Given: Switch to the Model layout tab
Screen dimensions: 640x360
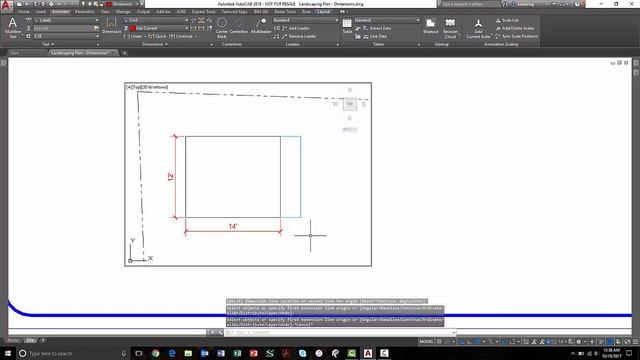Looking at the screenshot, I should pos(13,340).
